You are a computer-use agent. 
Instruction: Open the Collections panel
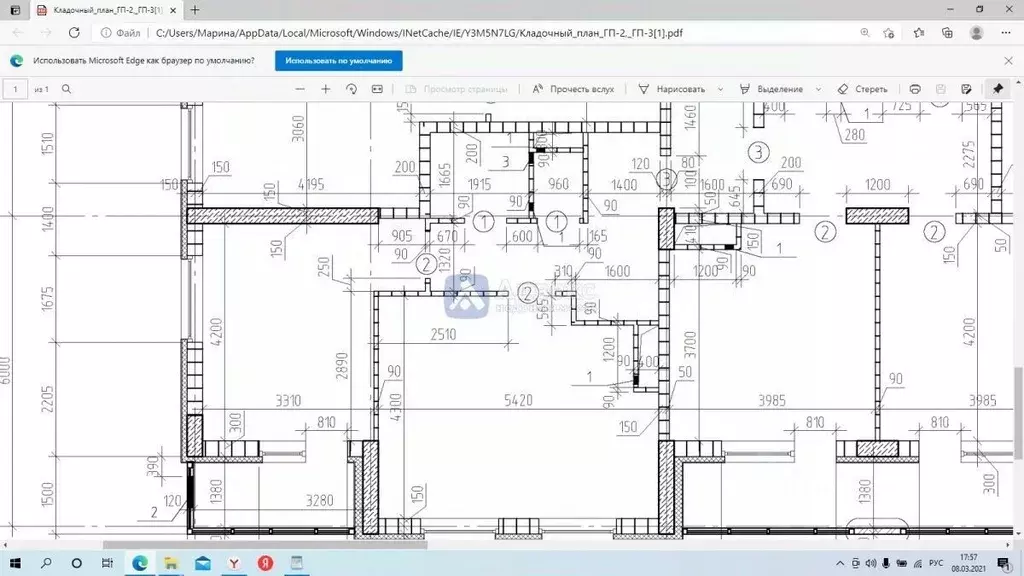[947, 33]
